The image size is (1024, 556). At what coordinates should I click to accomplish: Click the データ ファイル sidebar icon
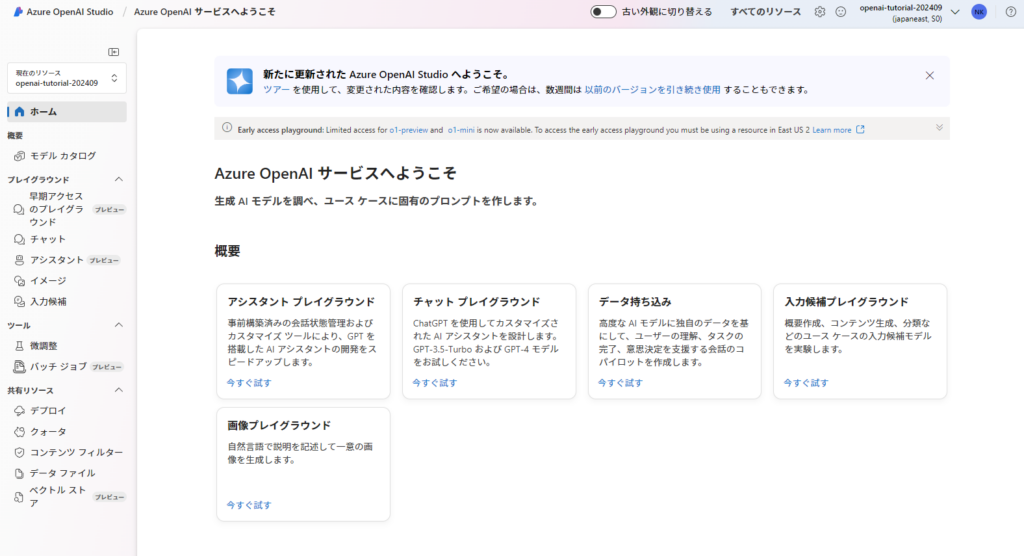coord(20,473)
